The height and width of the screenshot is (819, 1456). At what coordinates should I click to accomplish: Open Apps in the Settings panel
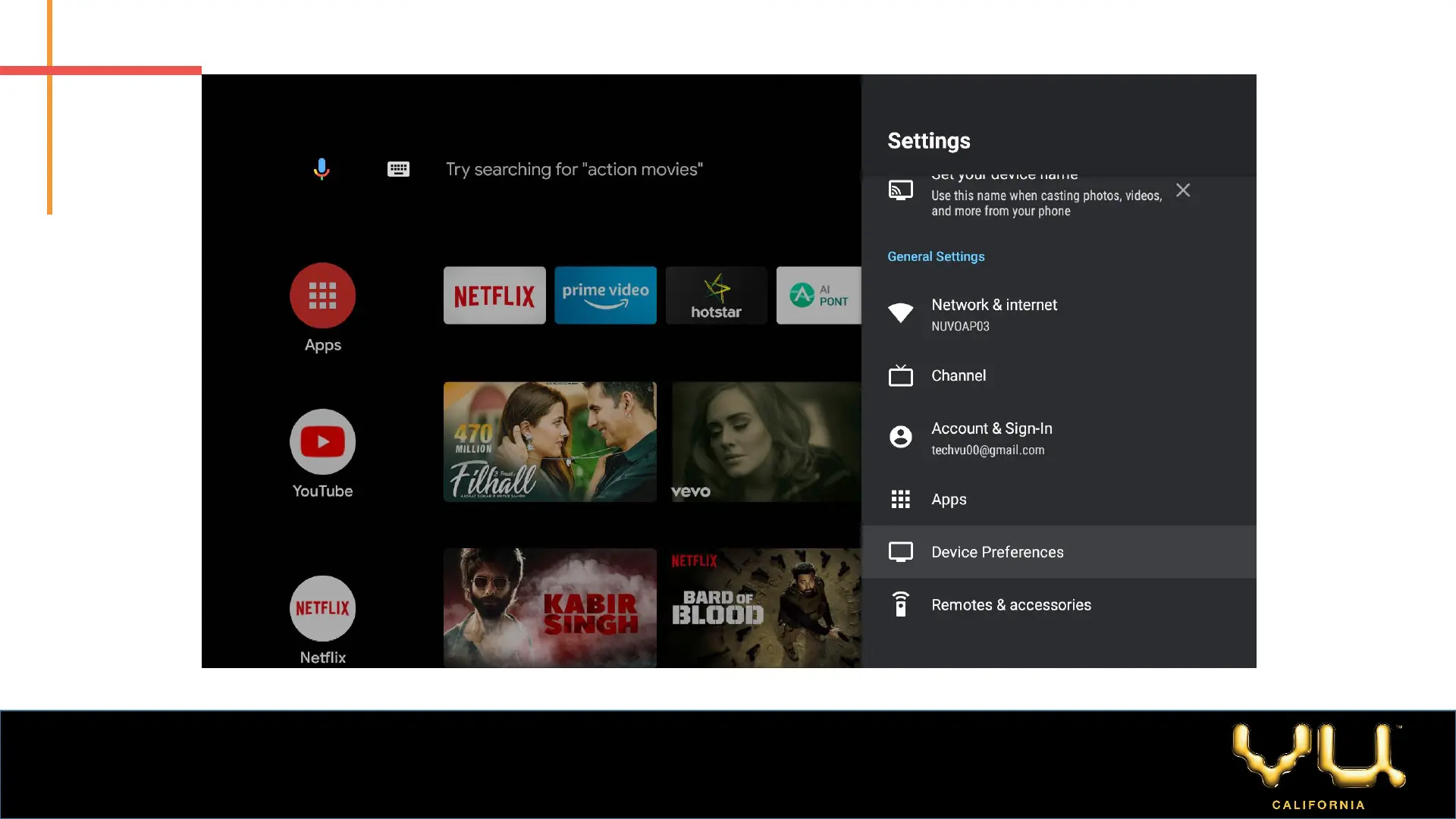[949, 500]
